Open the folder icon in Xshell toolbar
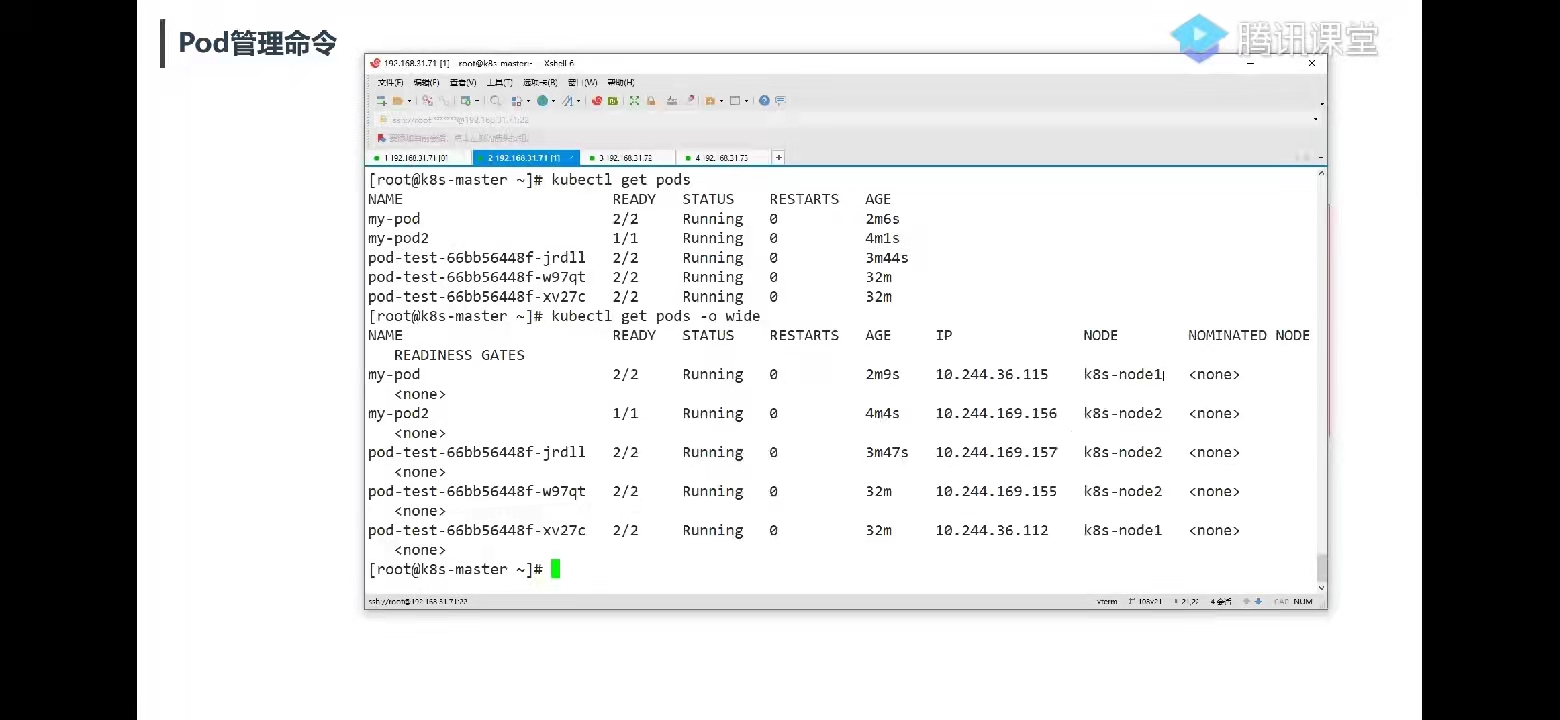Image resolution: width=1560 pixels, height=720 pixels. click(397, 101)
